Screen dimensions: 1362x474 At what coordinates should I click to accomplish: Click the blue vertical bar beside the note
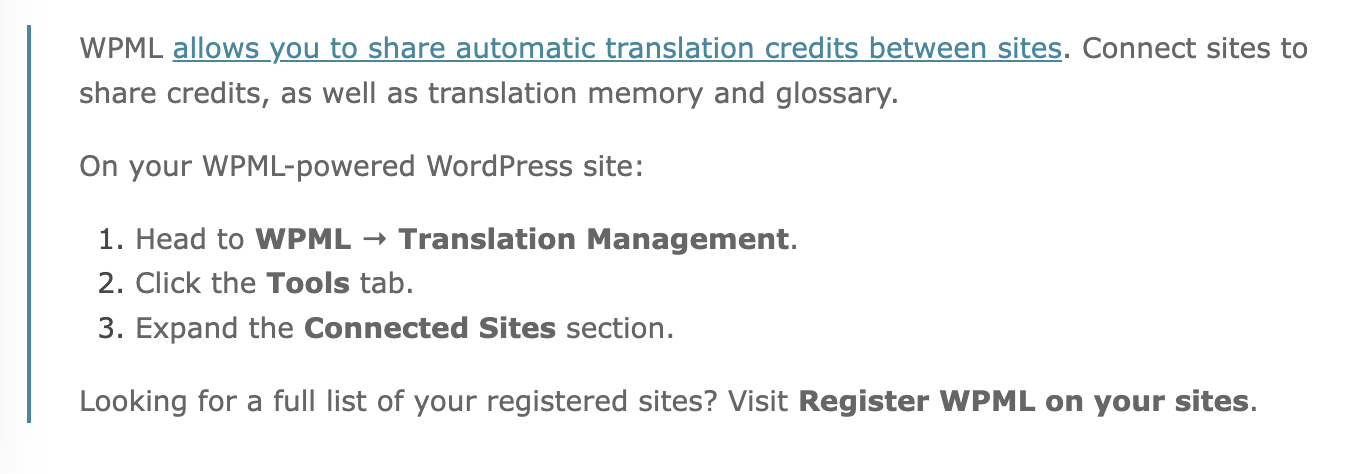click(29, 224)
